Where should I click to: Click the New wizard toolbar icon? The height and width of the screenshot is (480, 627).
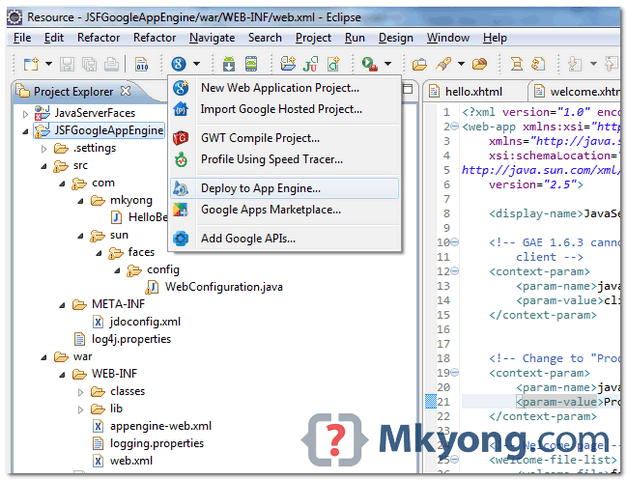[31, 64]
